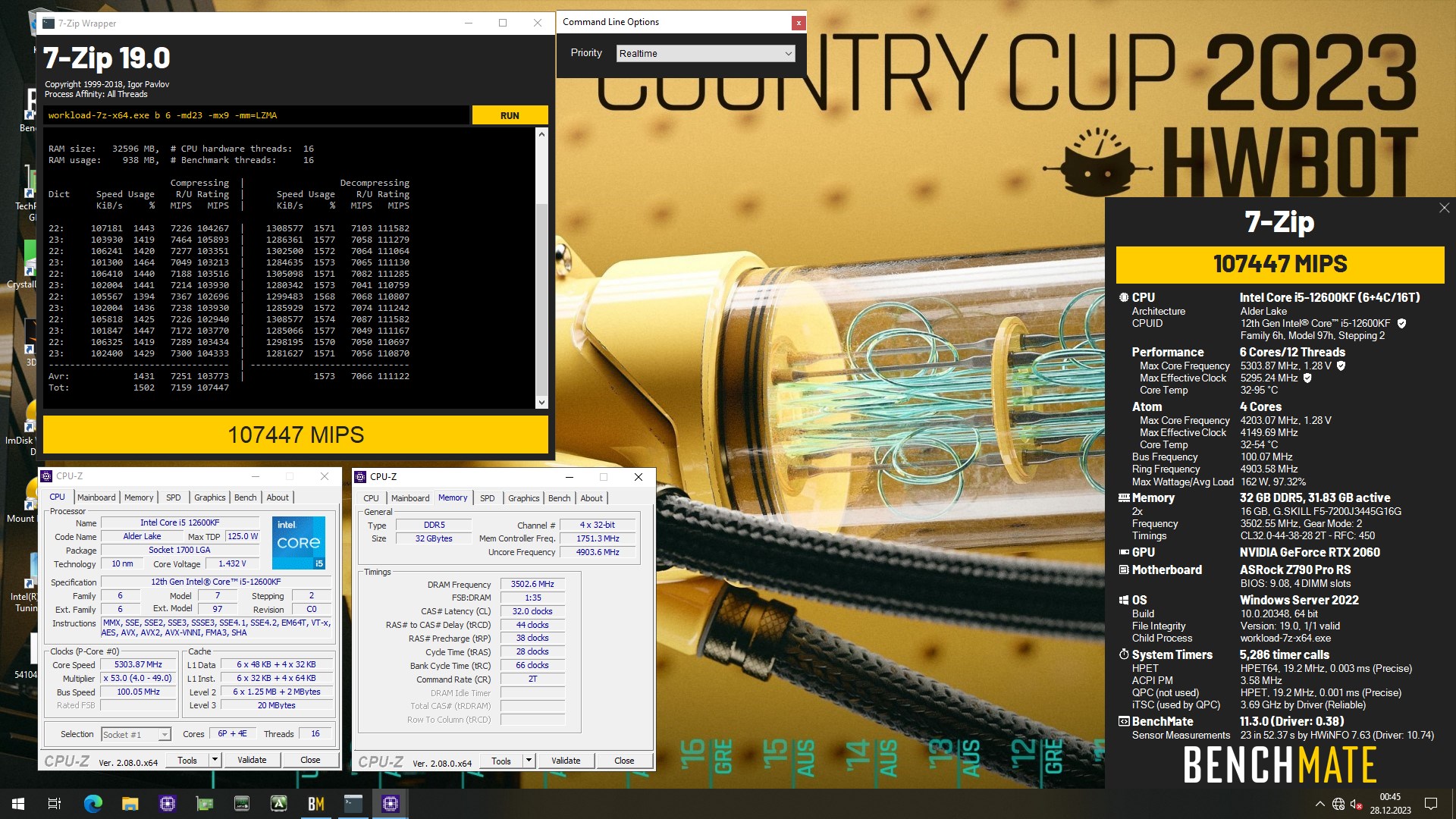Viewport: 1456px width, 819px height.
Task: Click the pinned CPU-Z chip icon beside File Explorer
Action: [x=167, y=804]
